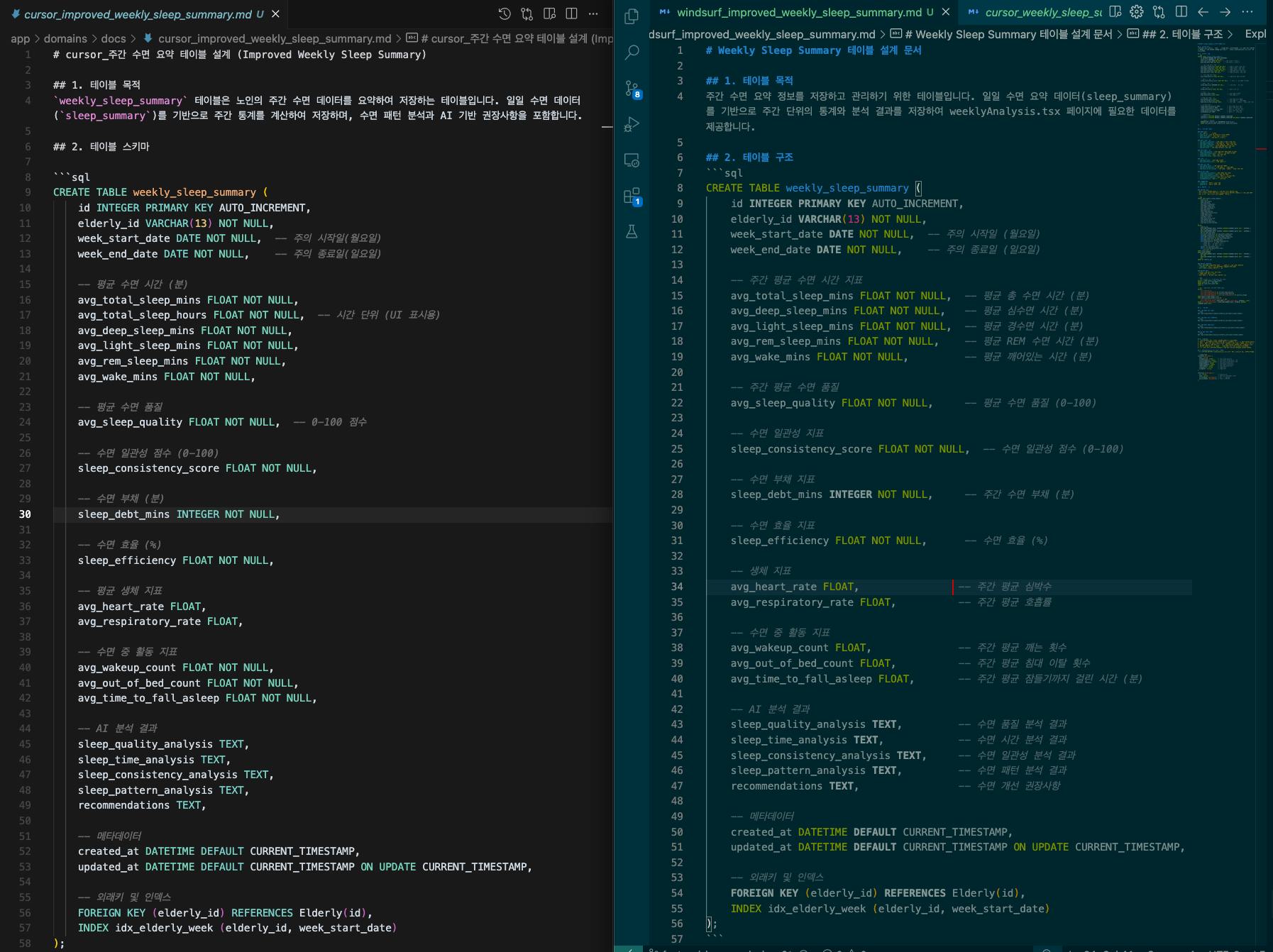Toggle split editor in the left window toolbar
The height and width of the screenshot is (952, 1273).
click(x=571, y=13)
